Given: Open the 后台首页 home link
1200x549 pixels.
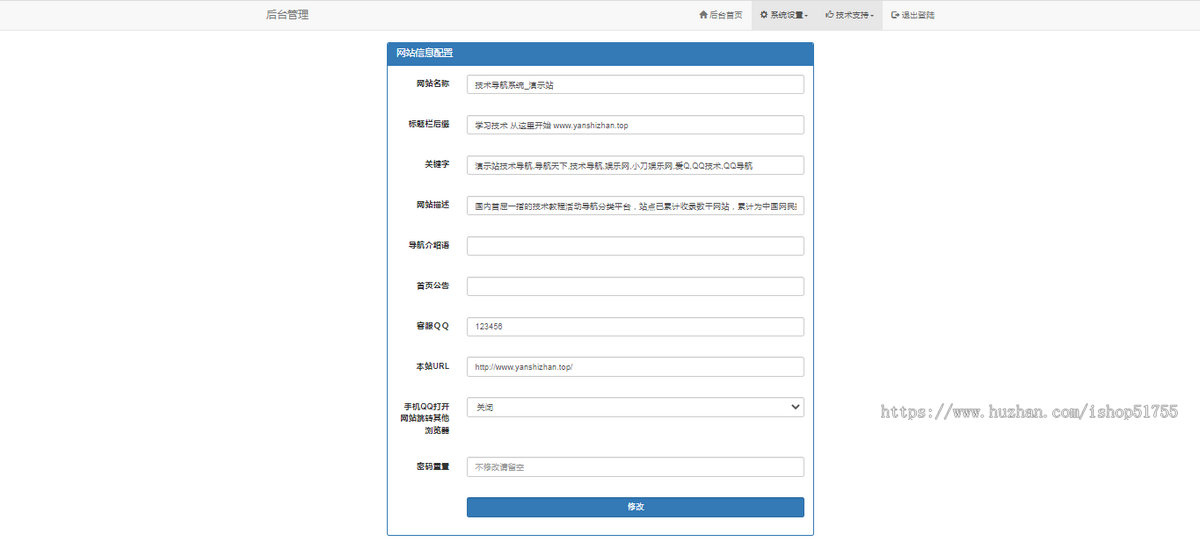Looking at the screenshot, I should click(720, 15).
